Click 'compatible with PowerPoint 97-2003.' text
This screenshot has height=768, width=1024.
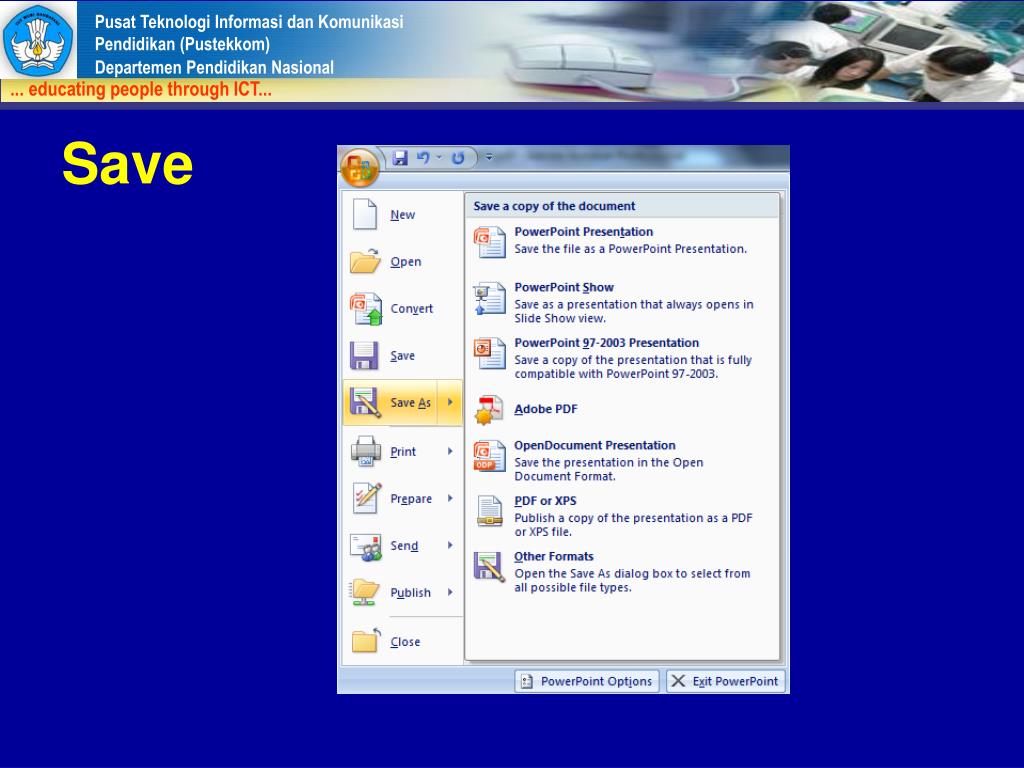(x=616, y=374)
